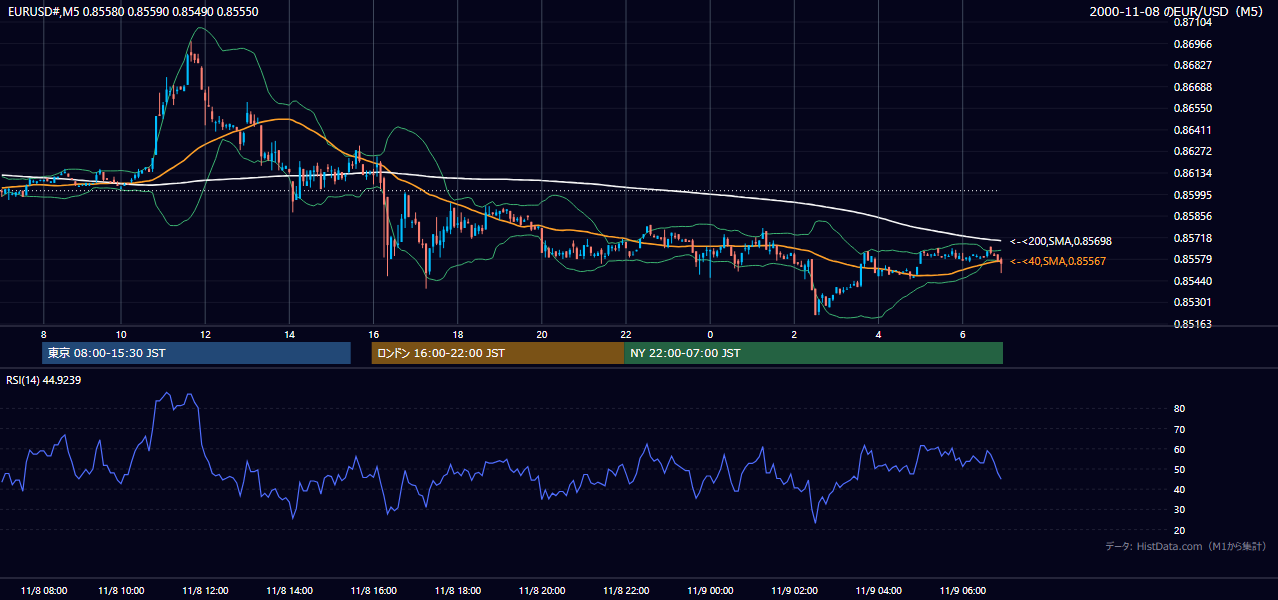Click the '<-<40,SMA,0.85567' moving average label

pyautogui.click(x=1057, y=261)
